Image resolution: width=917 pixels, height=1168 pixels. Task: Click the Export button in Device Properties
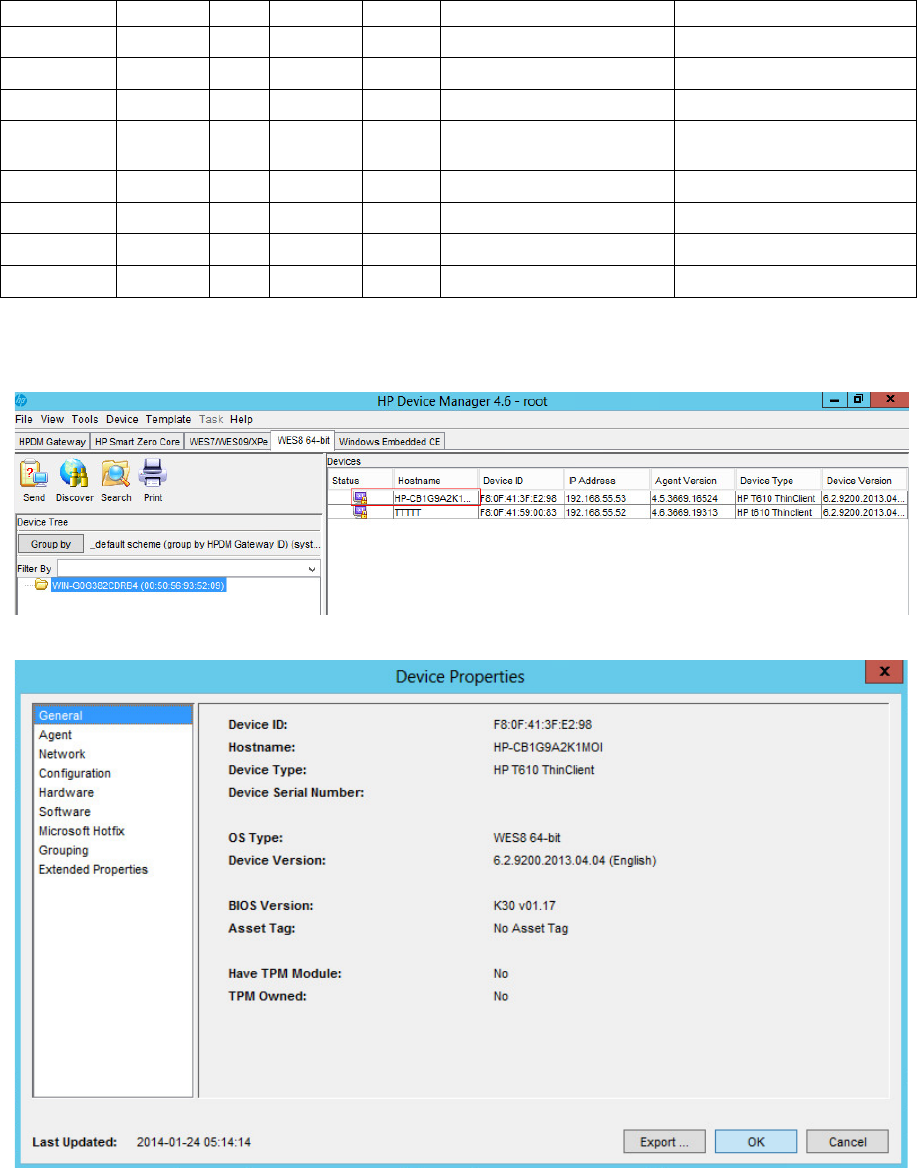coord(664,1142)
